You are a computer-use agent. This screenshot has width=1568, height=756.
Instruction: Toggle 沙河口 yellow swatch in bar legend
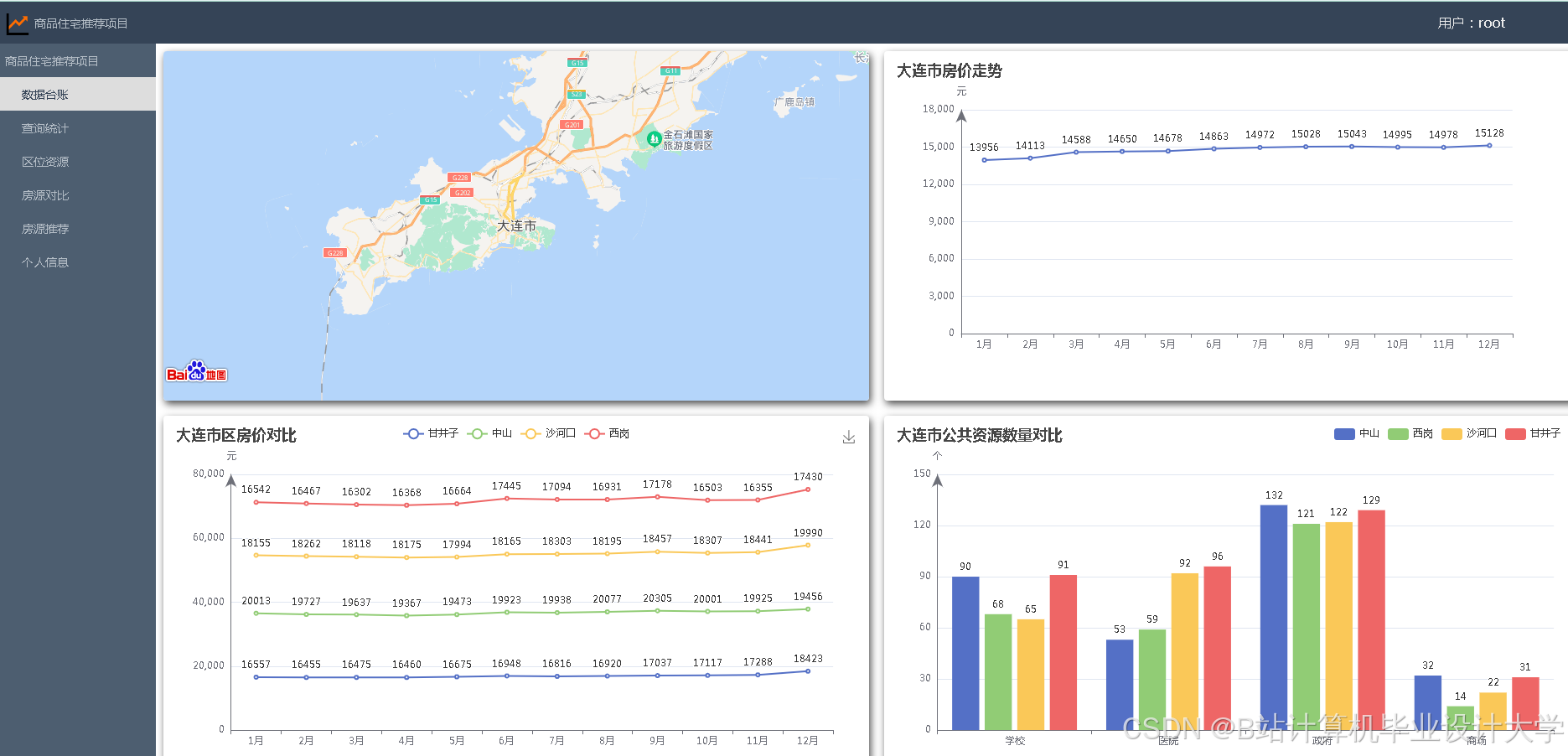pyautogui.click(x=1452, y=433)
